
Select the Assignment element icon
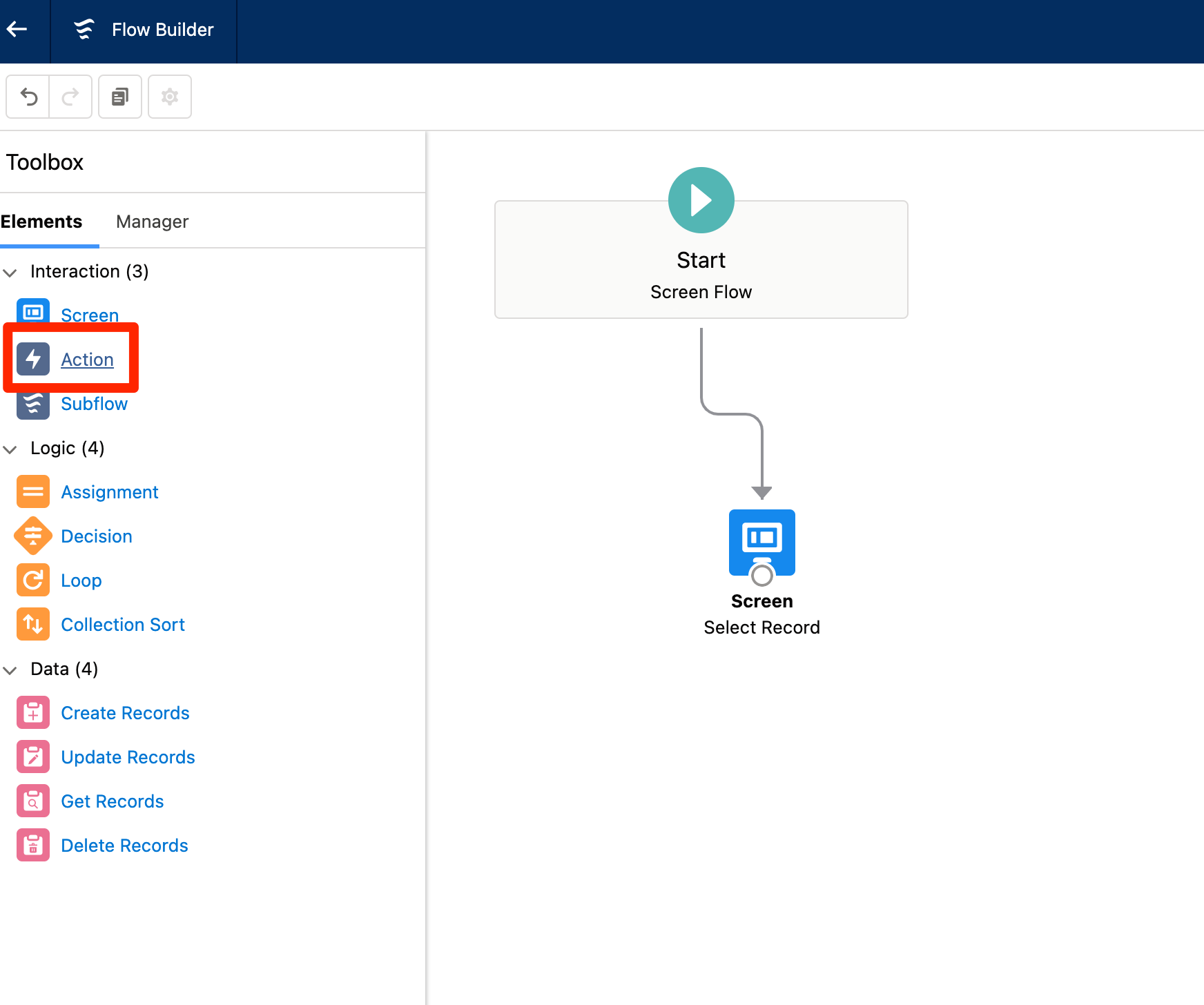pos(33,491)
